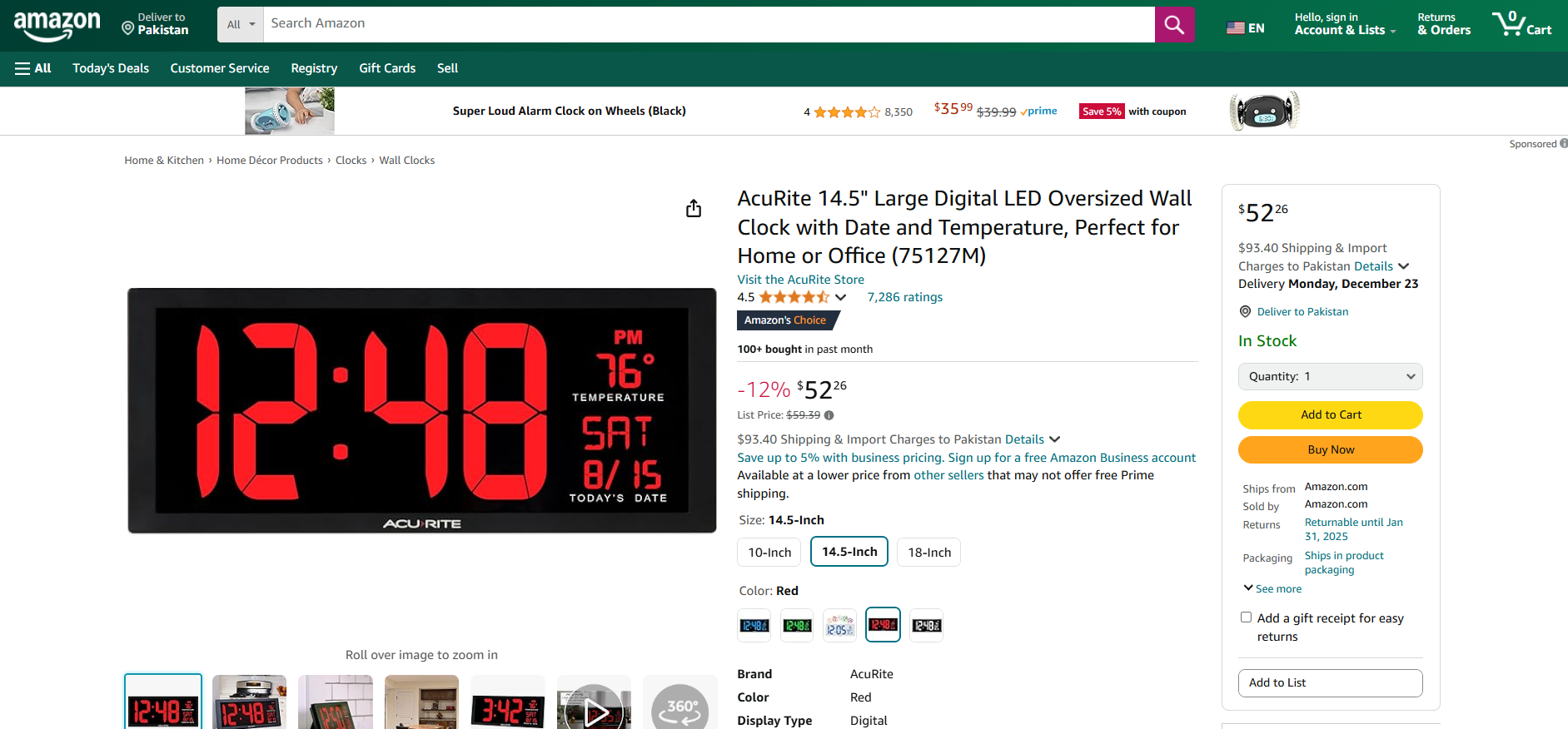Click the Deliver to Pakistan location in header
1568x729 pixels.
(155, 24)
